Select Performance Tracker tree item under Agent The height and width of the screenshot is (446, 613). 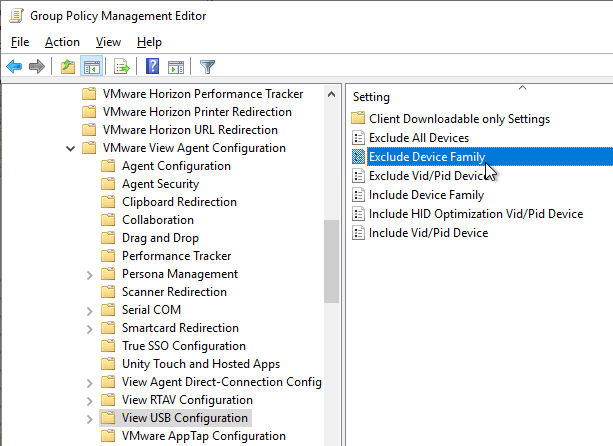tap(176, 256)
